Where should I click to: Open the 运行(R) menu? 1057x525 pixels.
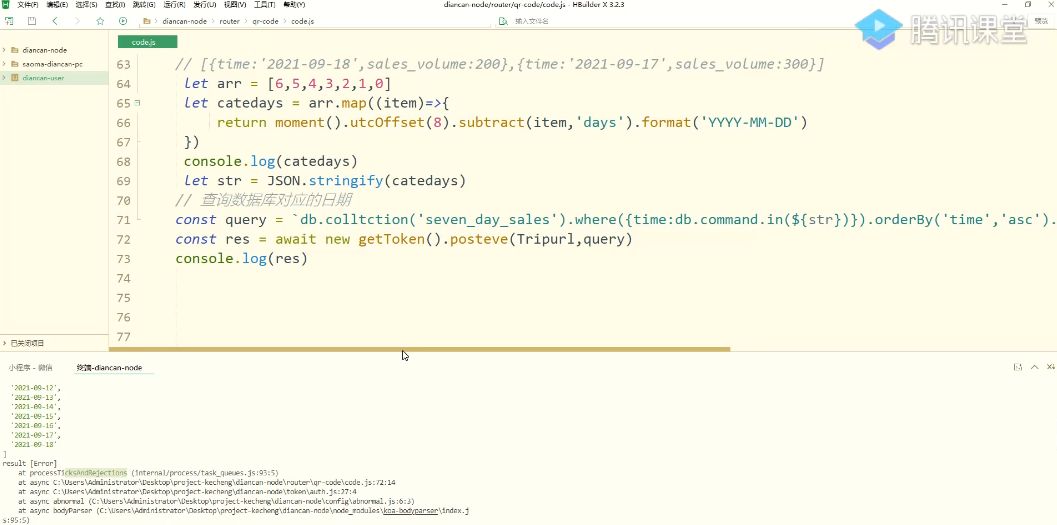(x=173, y=5)
